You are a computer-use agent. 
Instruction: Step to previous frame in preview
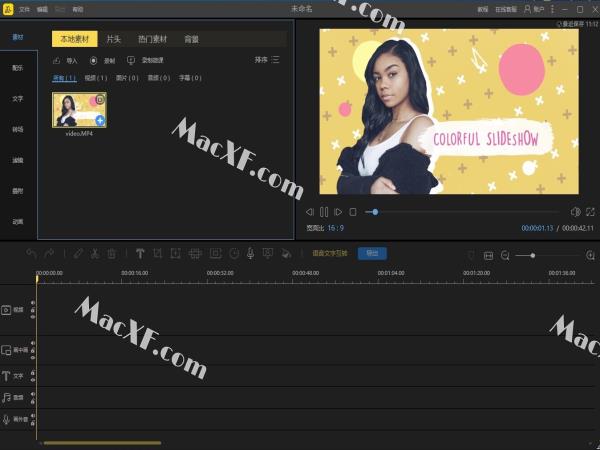click(310, 212)
